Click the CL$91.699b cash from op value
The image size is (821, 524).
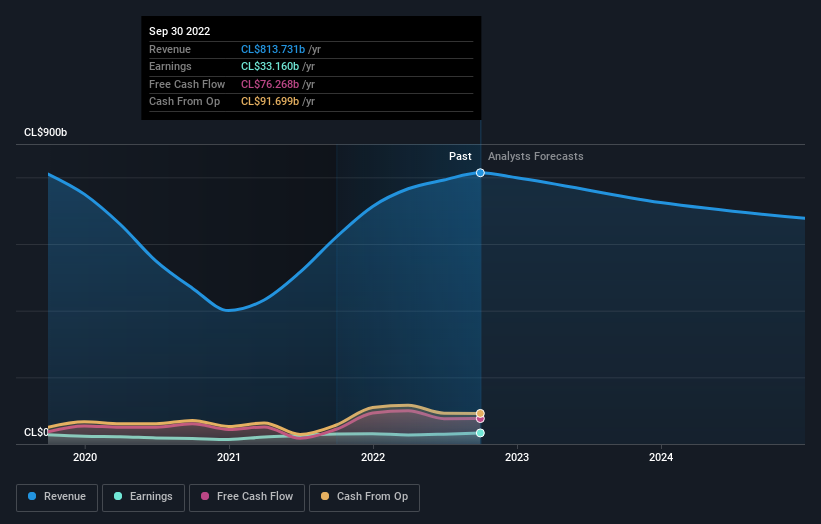click(x=270, y=102)
